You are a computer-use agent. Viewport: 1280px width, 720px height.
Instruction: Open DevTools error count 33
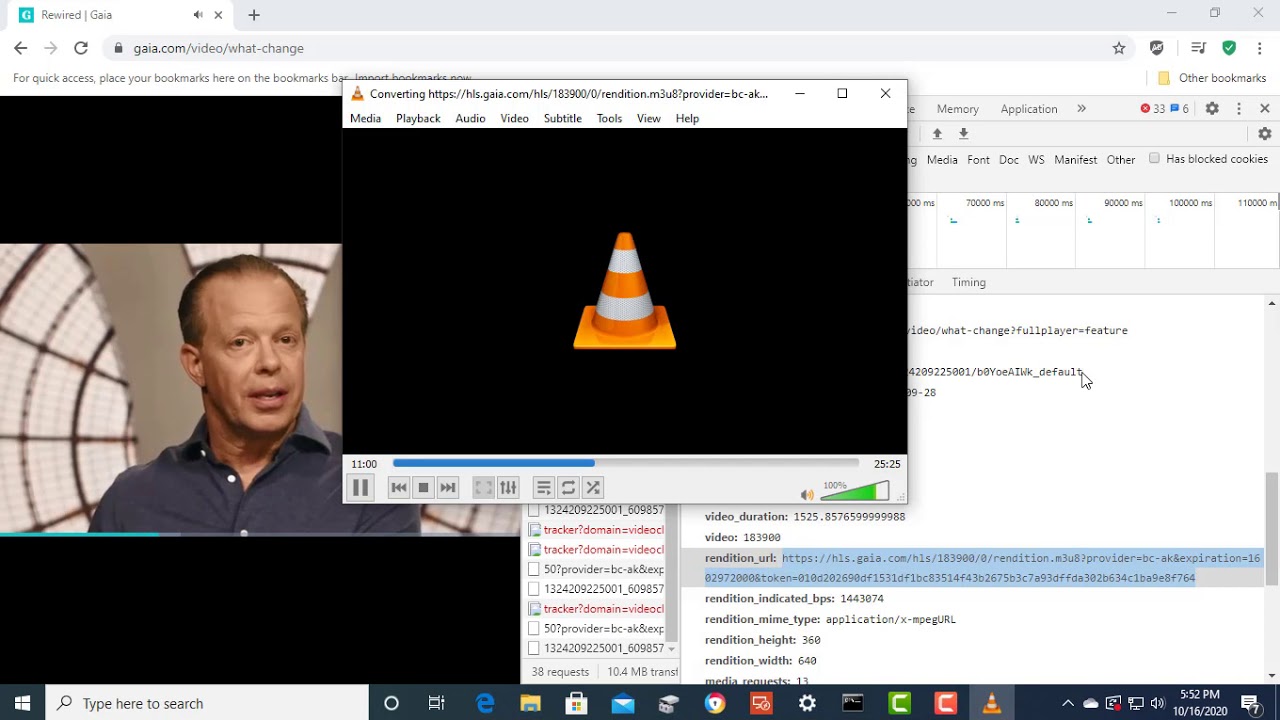pos(1152,109)
